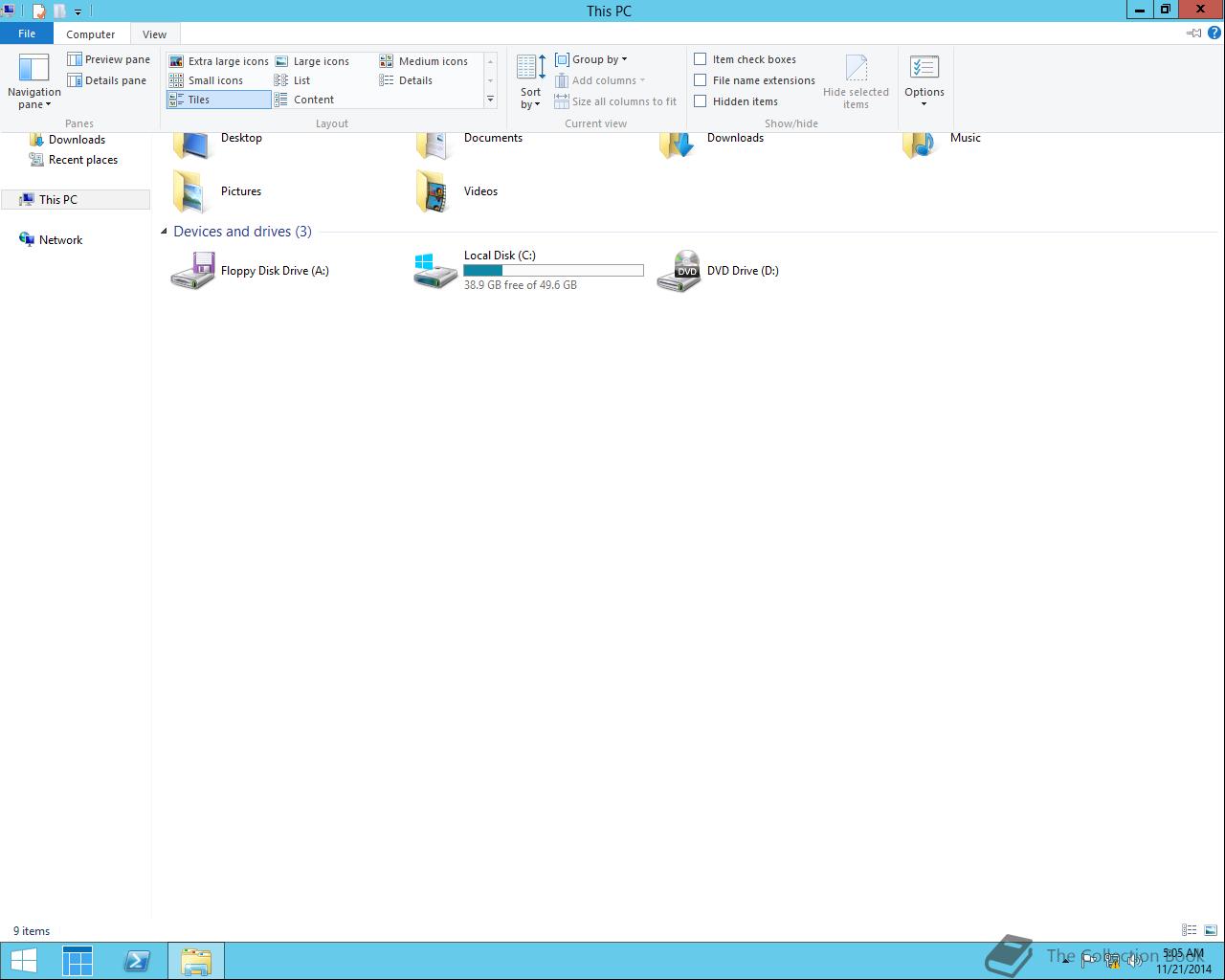Switch to large thumbnails status bar button
The height and width of the screenshot is (980, 1225).
pos(1210,930)
